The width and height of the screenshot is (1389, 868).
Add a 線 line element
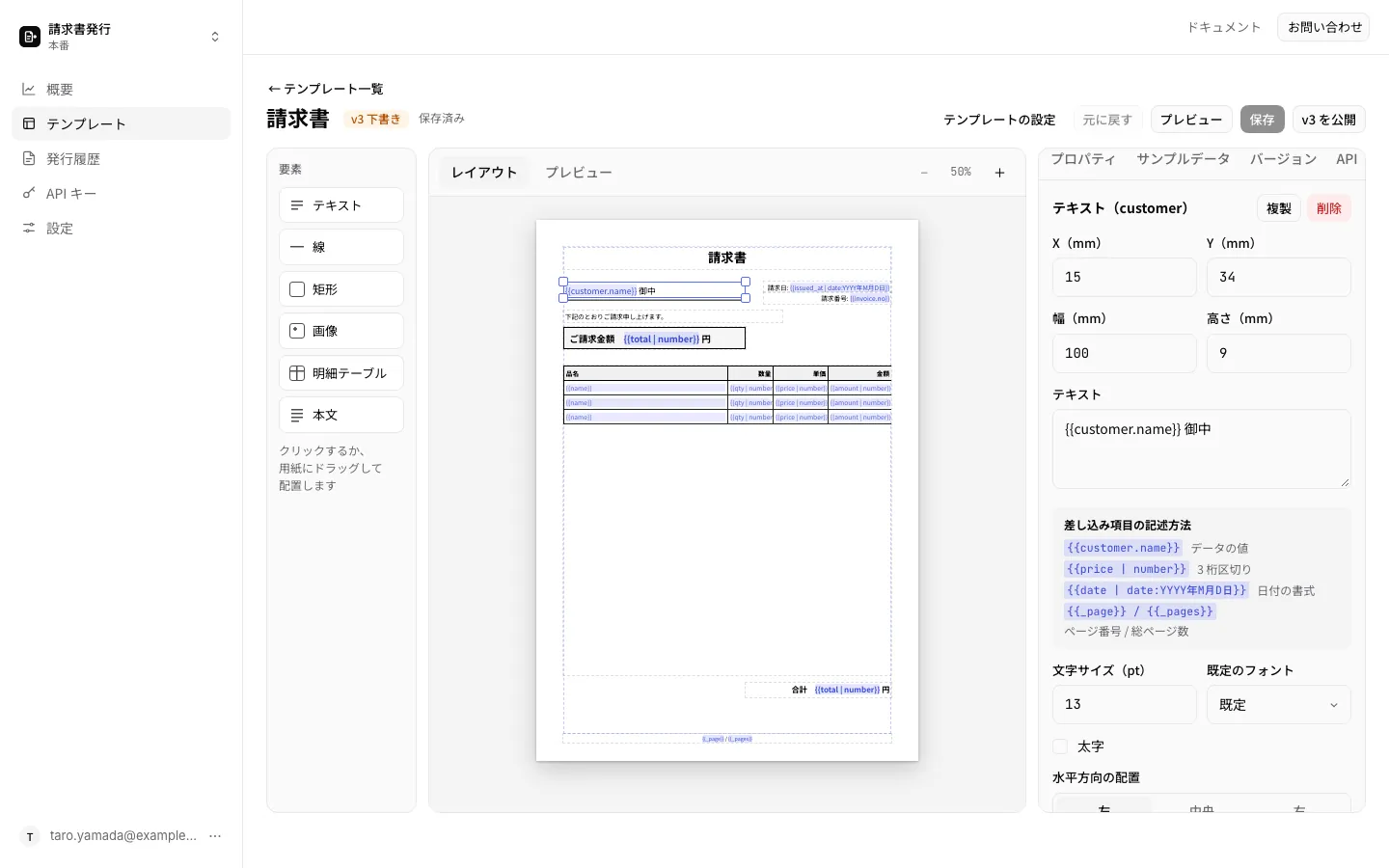tap(341, 247)
